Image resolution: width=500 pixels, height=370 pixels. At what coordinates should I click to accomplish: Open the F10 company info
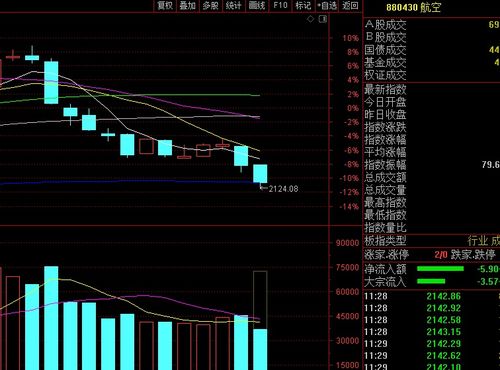point(280,6)
